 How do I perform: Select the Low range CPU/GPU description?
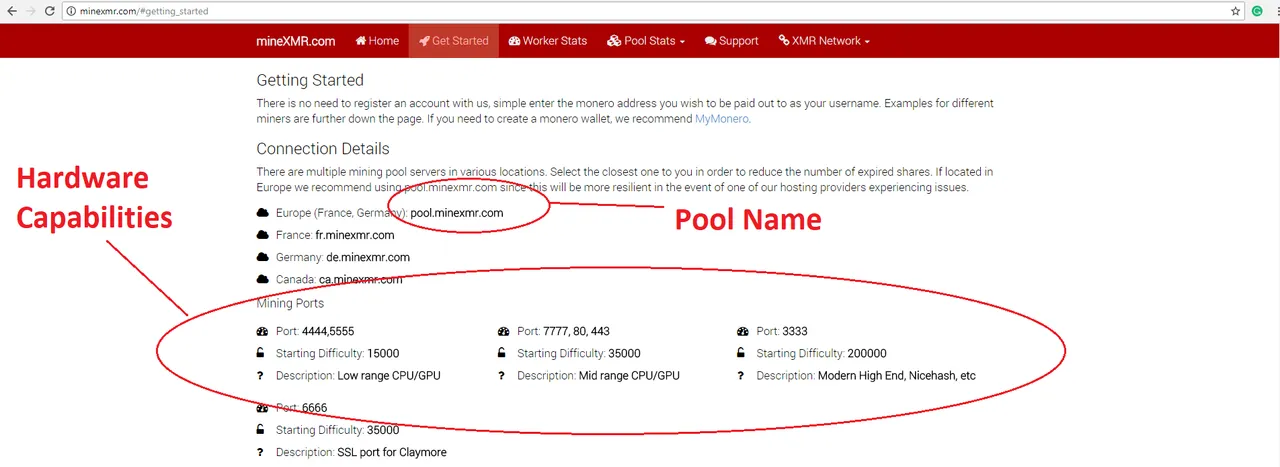point(389,376)
